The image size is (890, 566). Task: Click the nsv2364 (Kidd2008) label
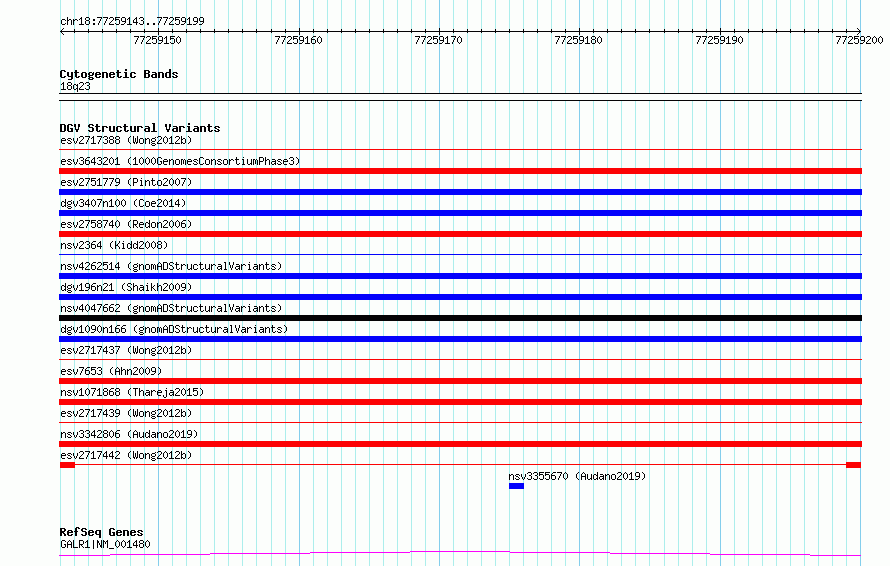pyautogui.click(x=114, y=245)
